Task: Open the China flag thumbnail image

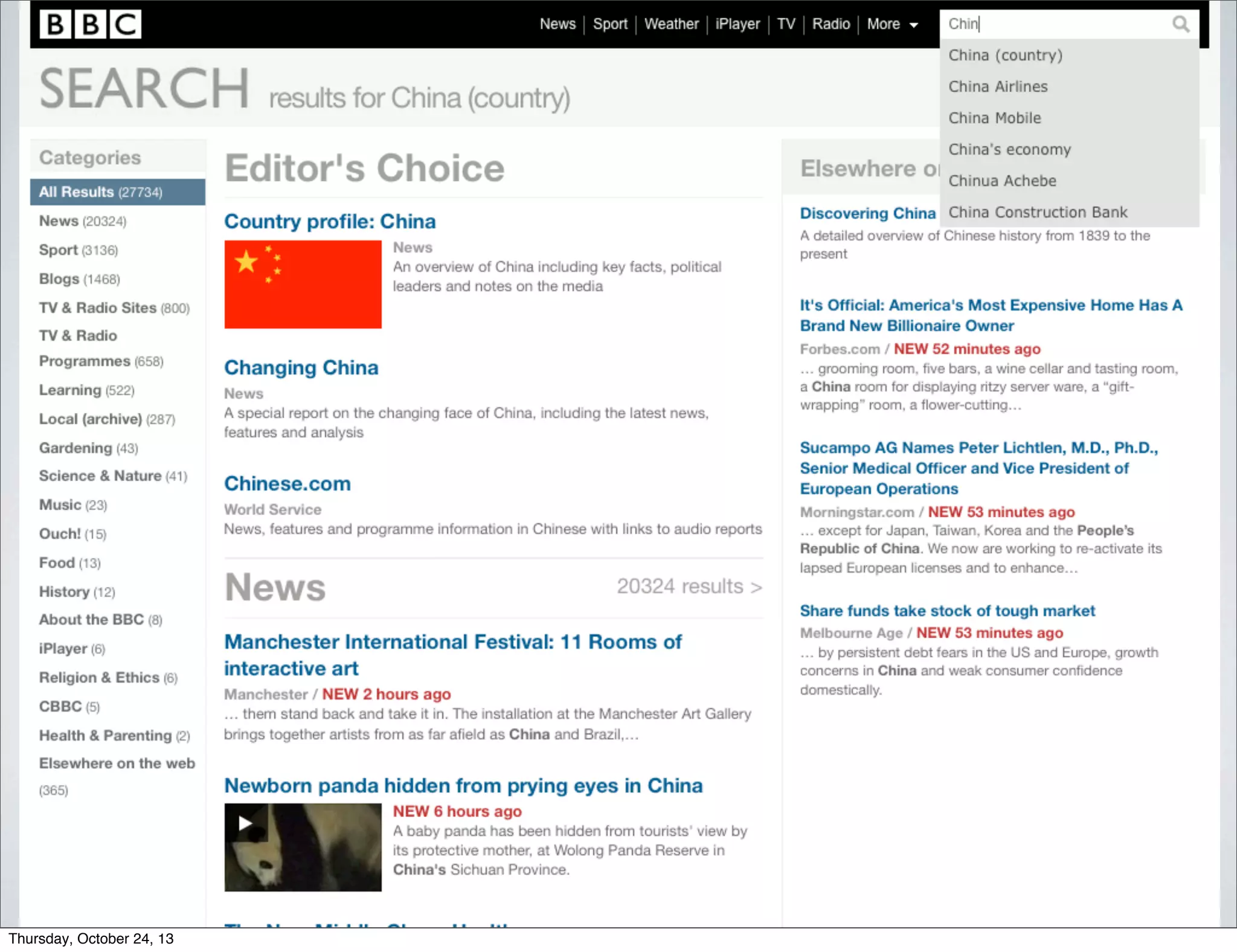Action: pos(303,284)
